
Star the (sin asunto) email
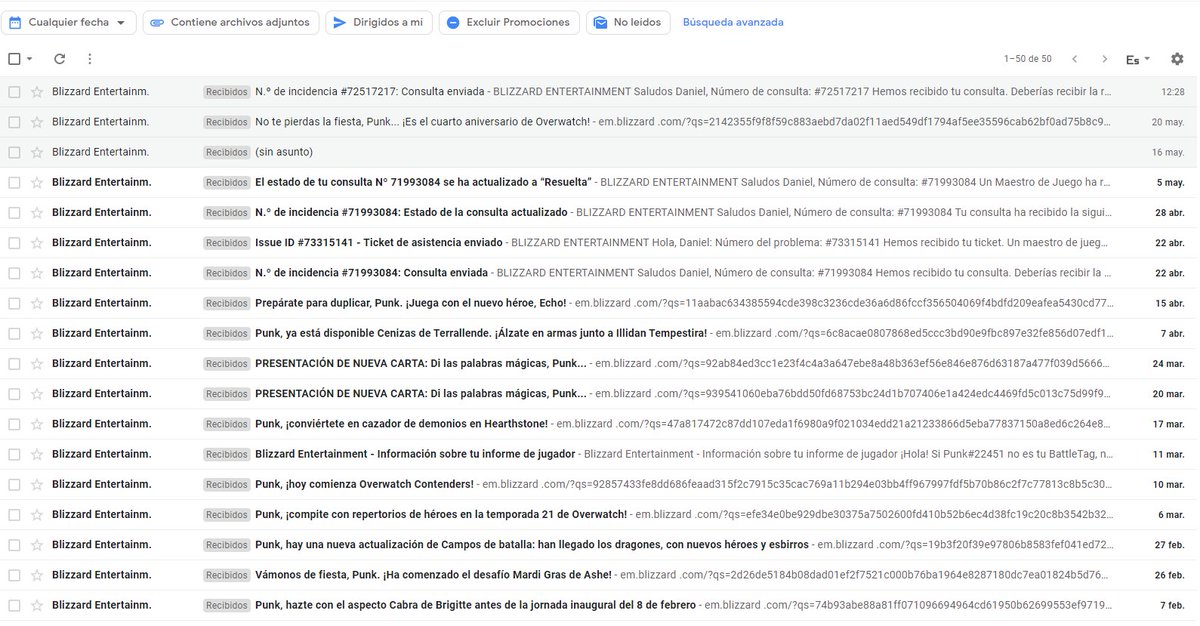tap(37, 152)
